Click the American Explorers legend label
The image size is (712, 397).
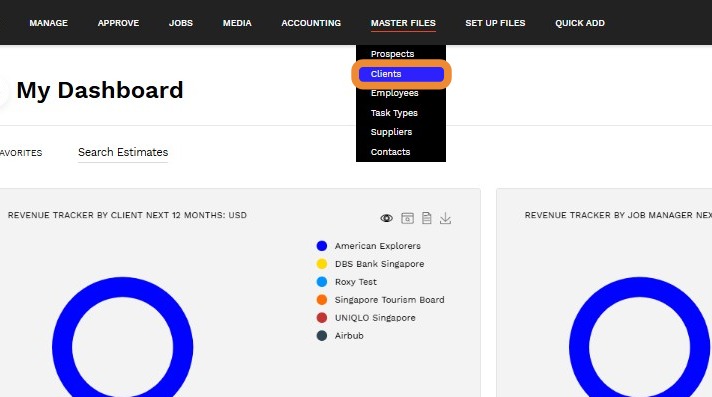pyautogui.click(x=378, y=246)
